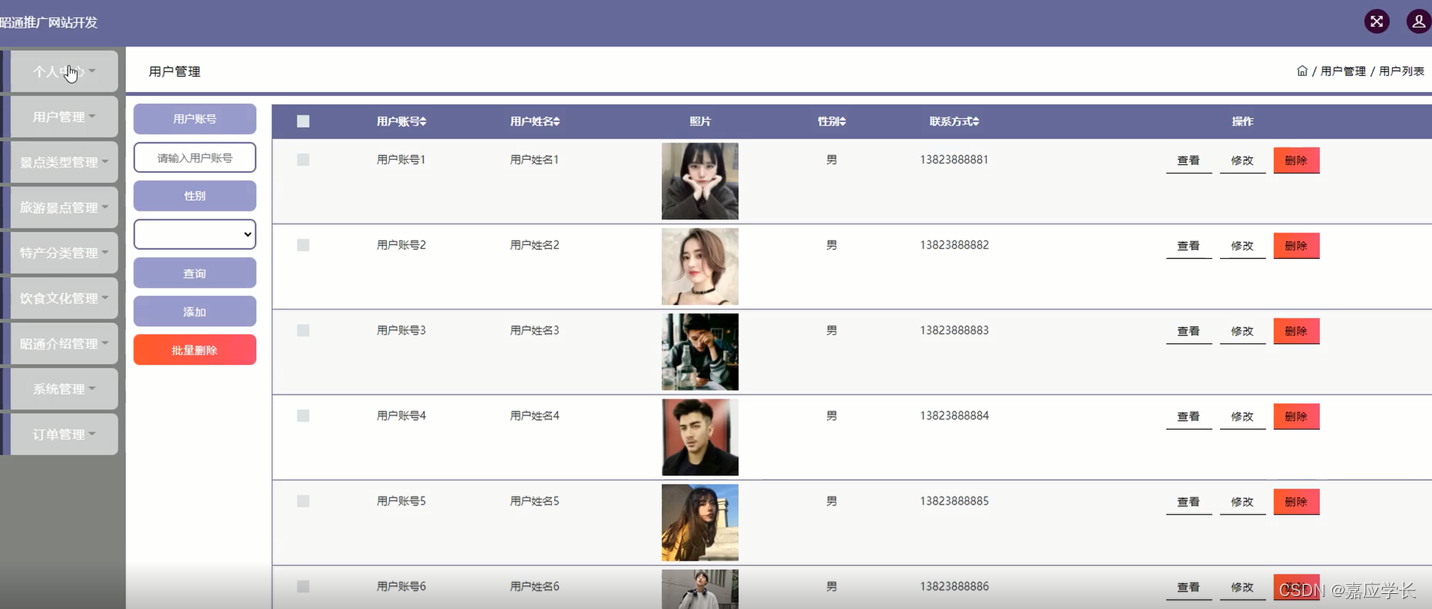The width and height of the screenshot is (1432, 609).
Task: Check the box for 用户账号2 row
Action: [303, 245]
